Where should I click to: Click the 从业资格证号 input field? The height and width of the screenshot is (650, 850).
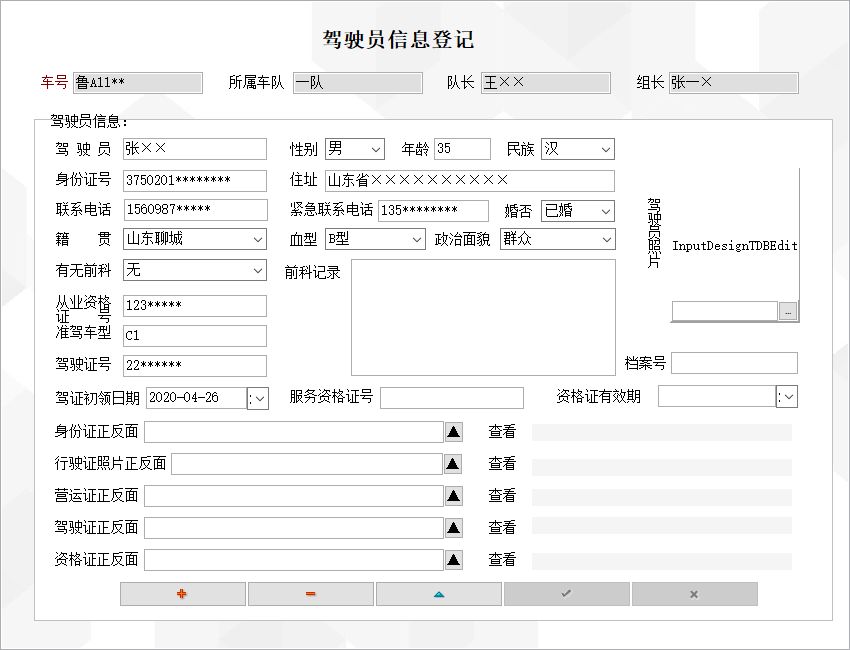195,306
